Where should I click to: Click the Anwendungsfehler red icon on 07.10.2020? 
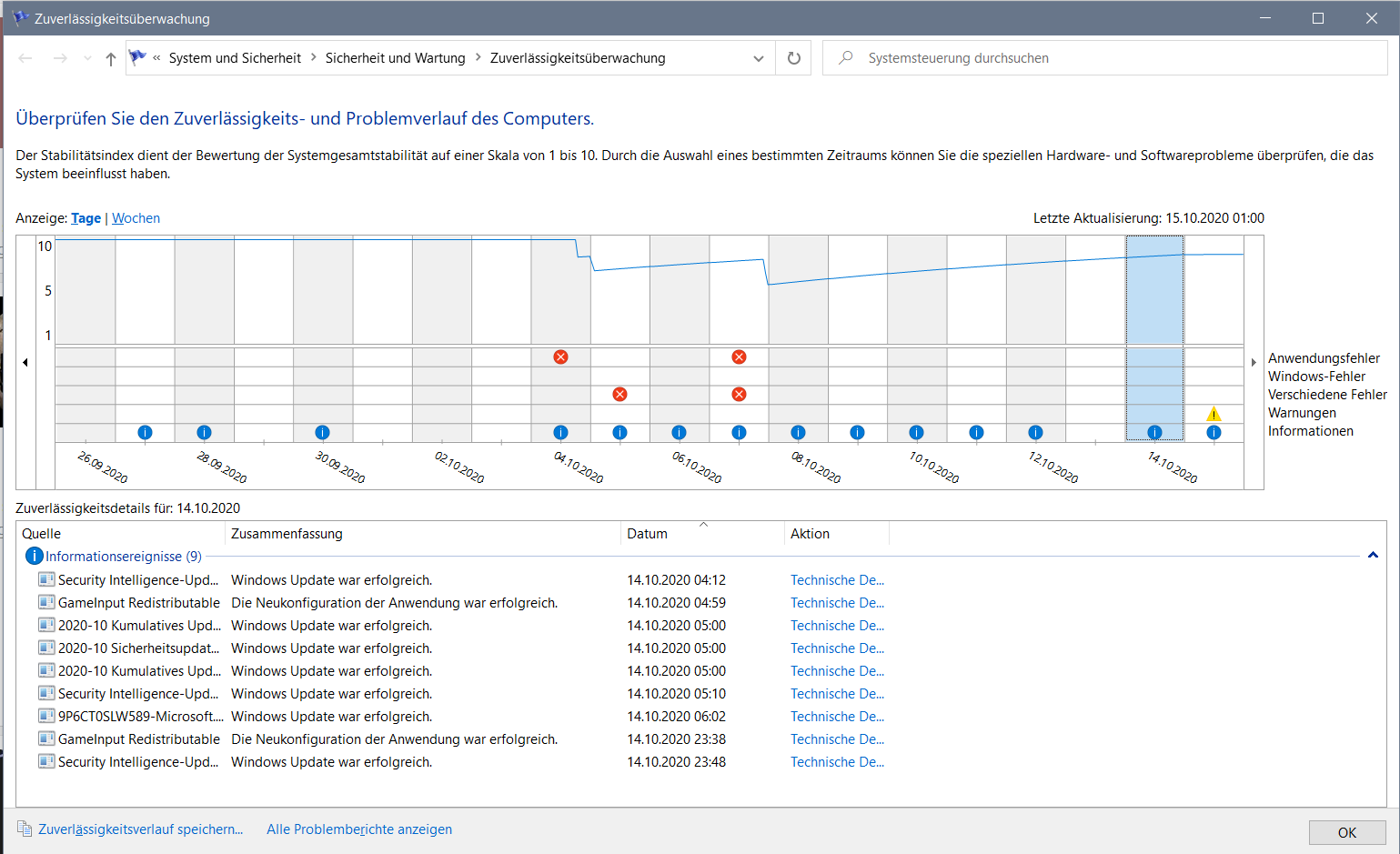pos(739,357)
